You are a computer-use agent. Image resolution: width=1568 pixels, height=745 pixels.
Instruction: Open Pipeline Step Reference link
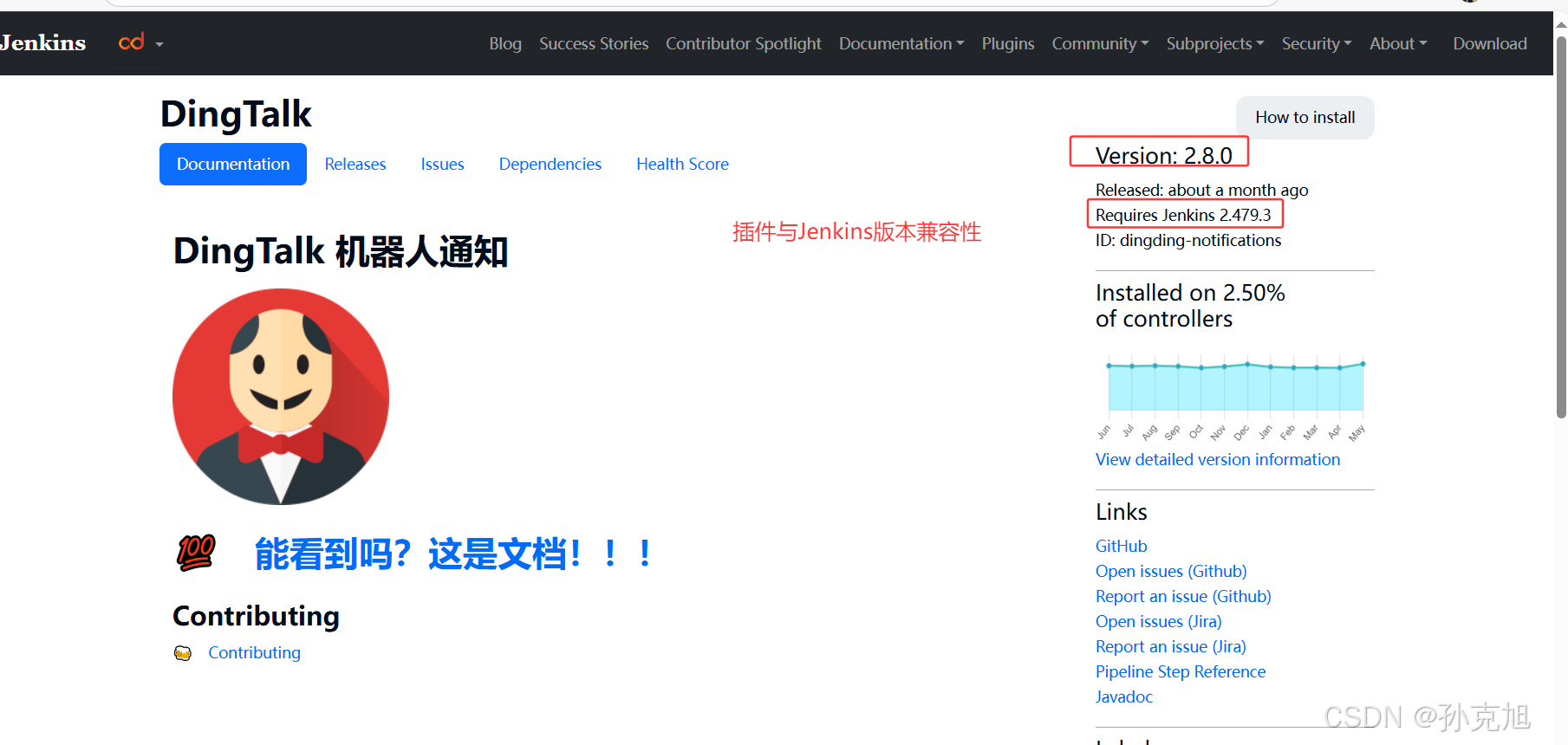point(1181,671)
